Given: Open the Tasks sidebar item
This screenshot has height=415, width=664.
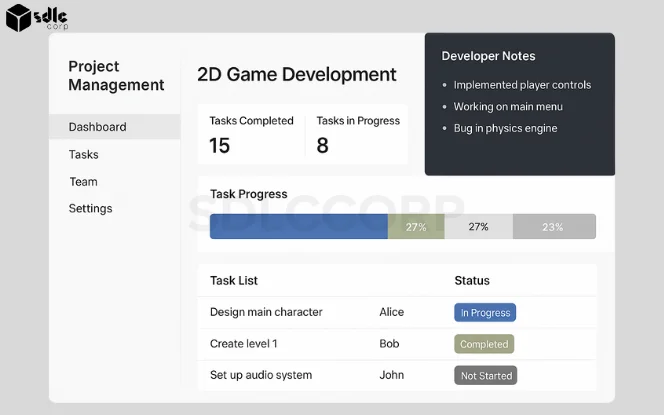Looking at the screenshot, I should [x=83, y=155].
